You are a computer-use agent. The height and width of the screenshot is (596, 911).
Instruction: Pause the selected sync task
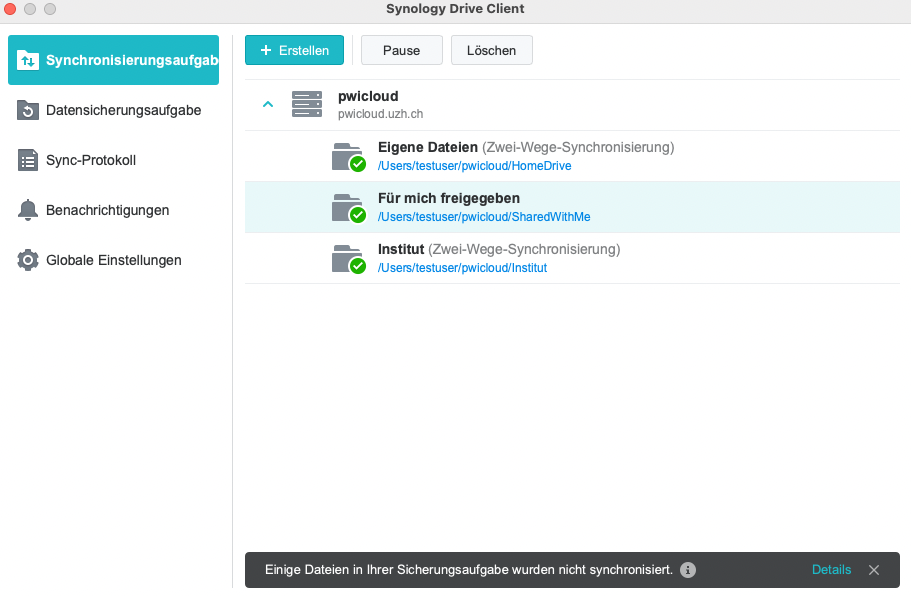402,51
